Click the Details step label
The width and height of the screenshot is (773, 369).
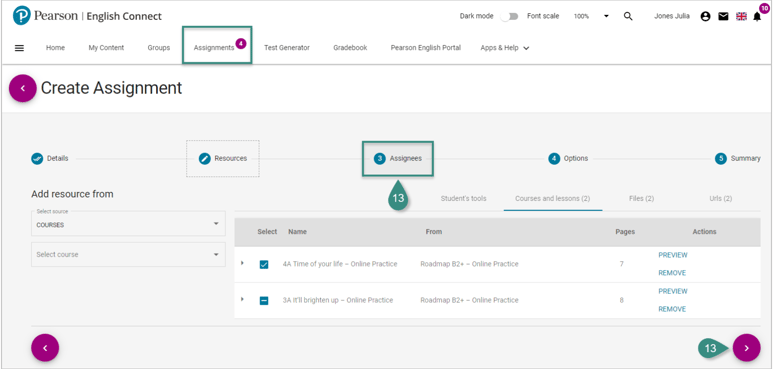(58, 159)
